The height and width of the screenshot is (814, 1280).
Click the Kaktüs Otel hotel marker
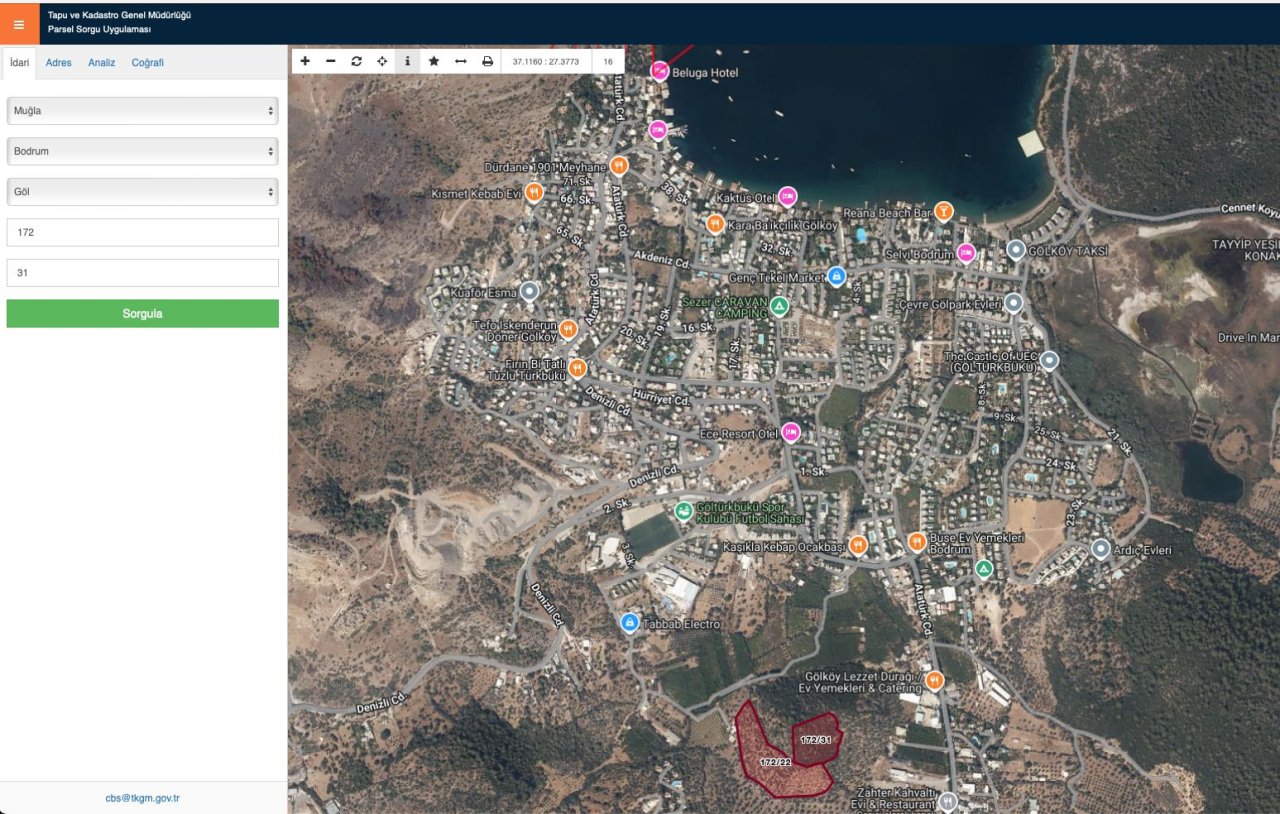[x=788, y=196]
